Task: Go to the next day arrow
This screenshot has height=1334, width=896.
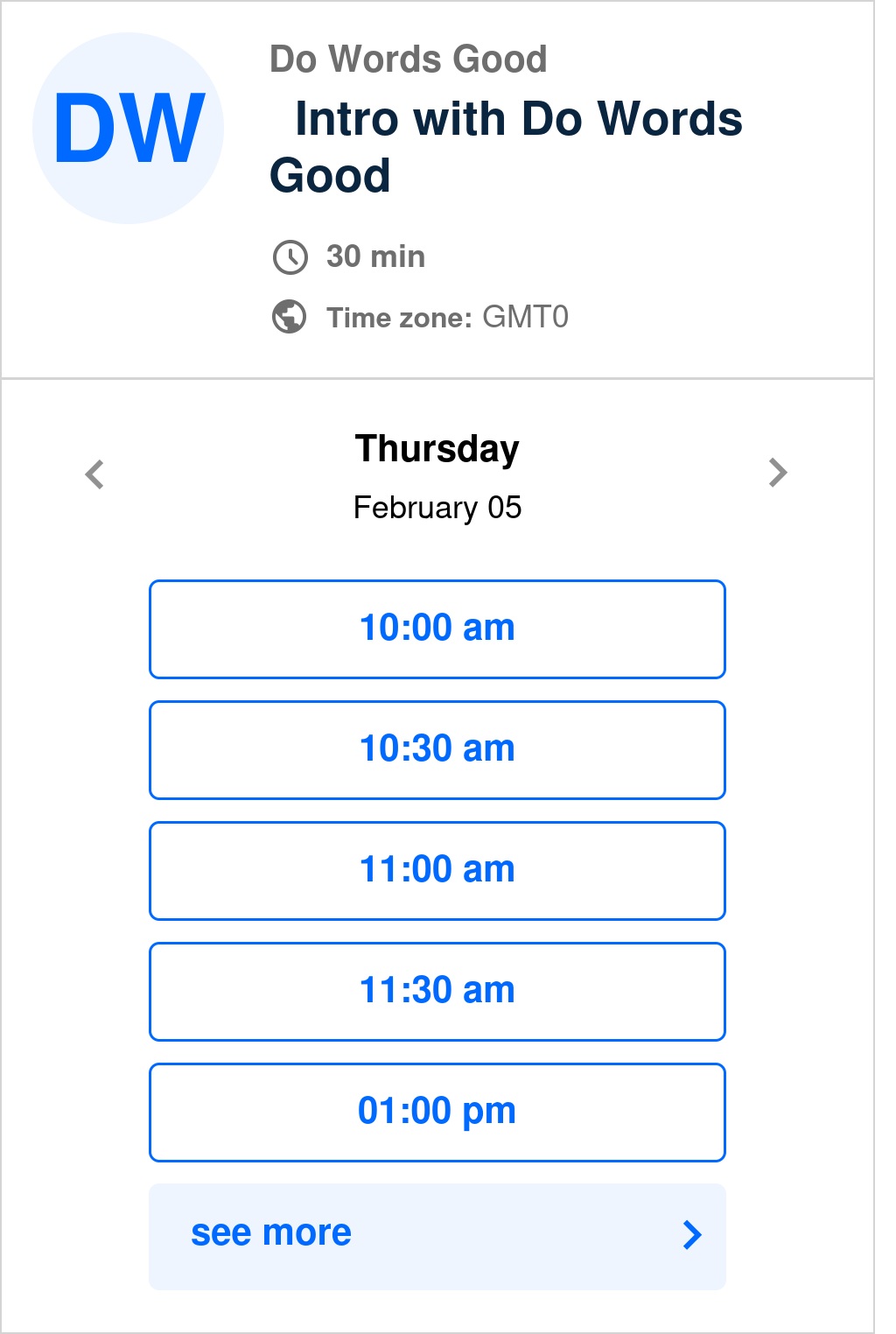Action: tap(778, 473)
